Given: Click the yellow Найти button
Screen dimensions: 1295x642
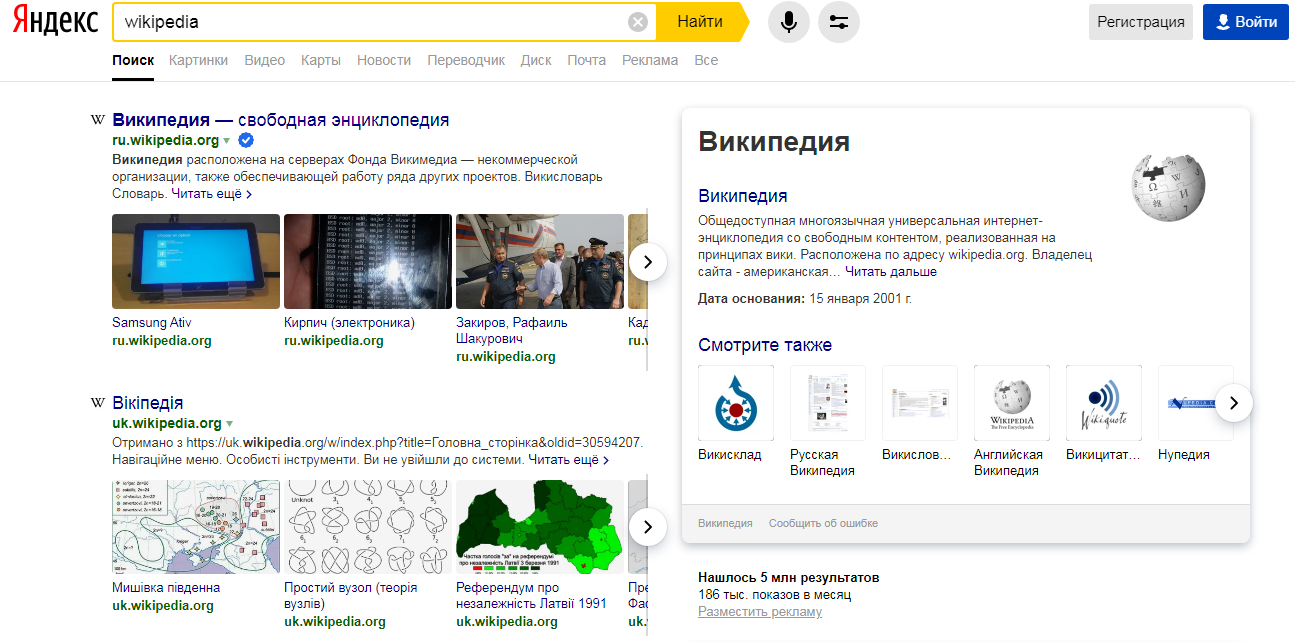Looking at the screenshot, I should [700, 22].
